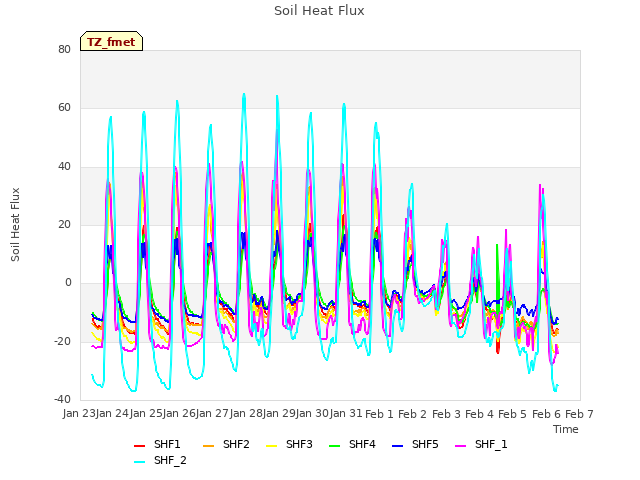Screen dimensions: 640x480
Task: Click the orange SHF2 legend color marker
Action: 208,446
